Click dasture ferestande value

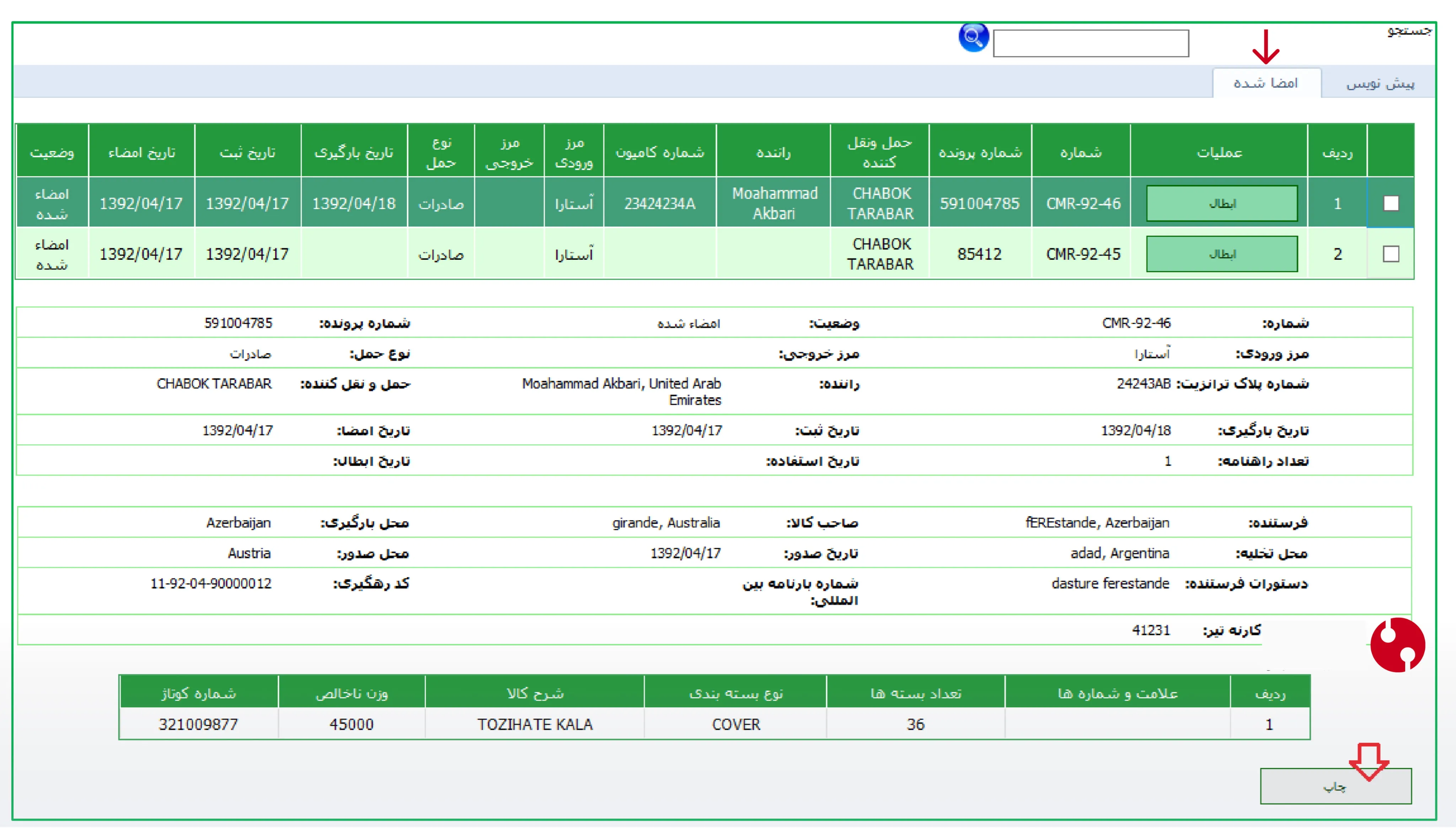click(1110, 584)
